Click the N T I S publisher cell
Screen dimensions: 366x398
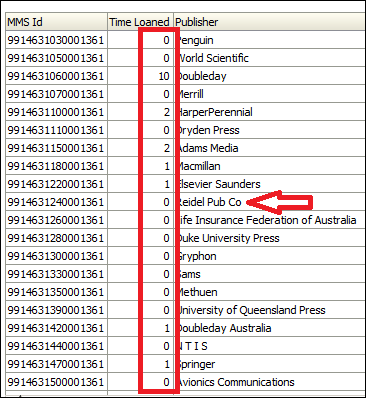269,346
